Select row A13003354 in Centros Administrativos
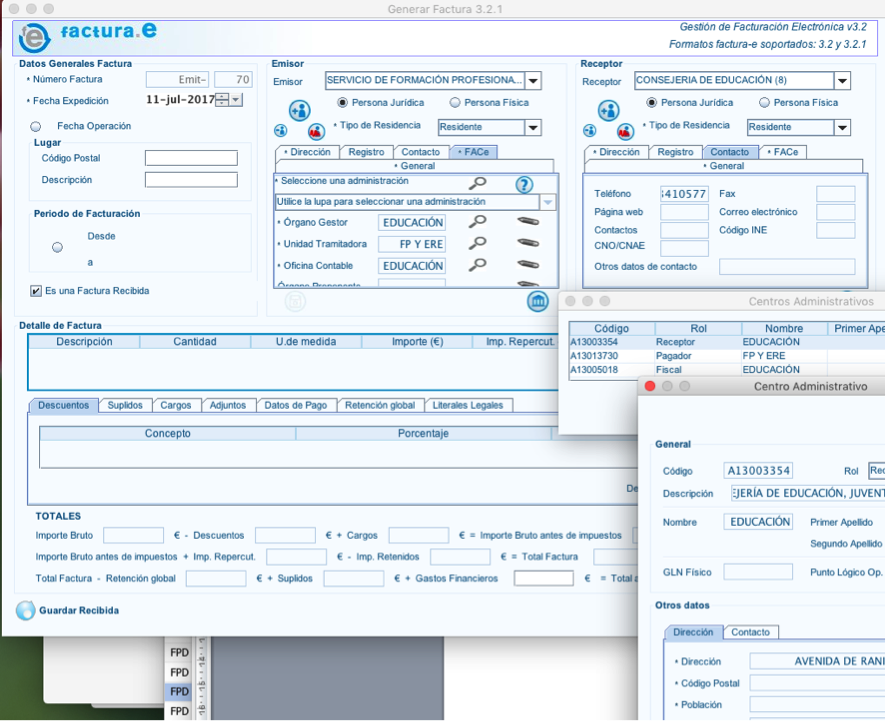 (x=727, y=342)
